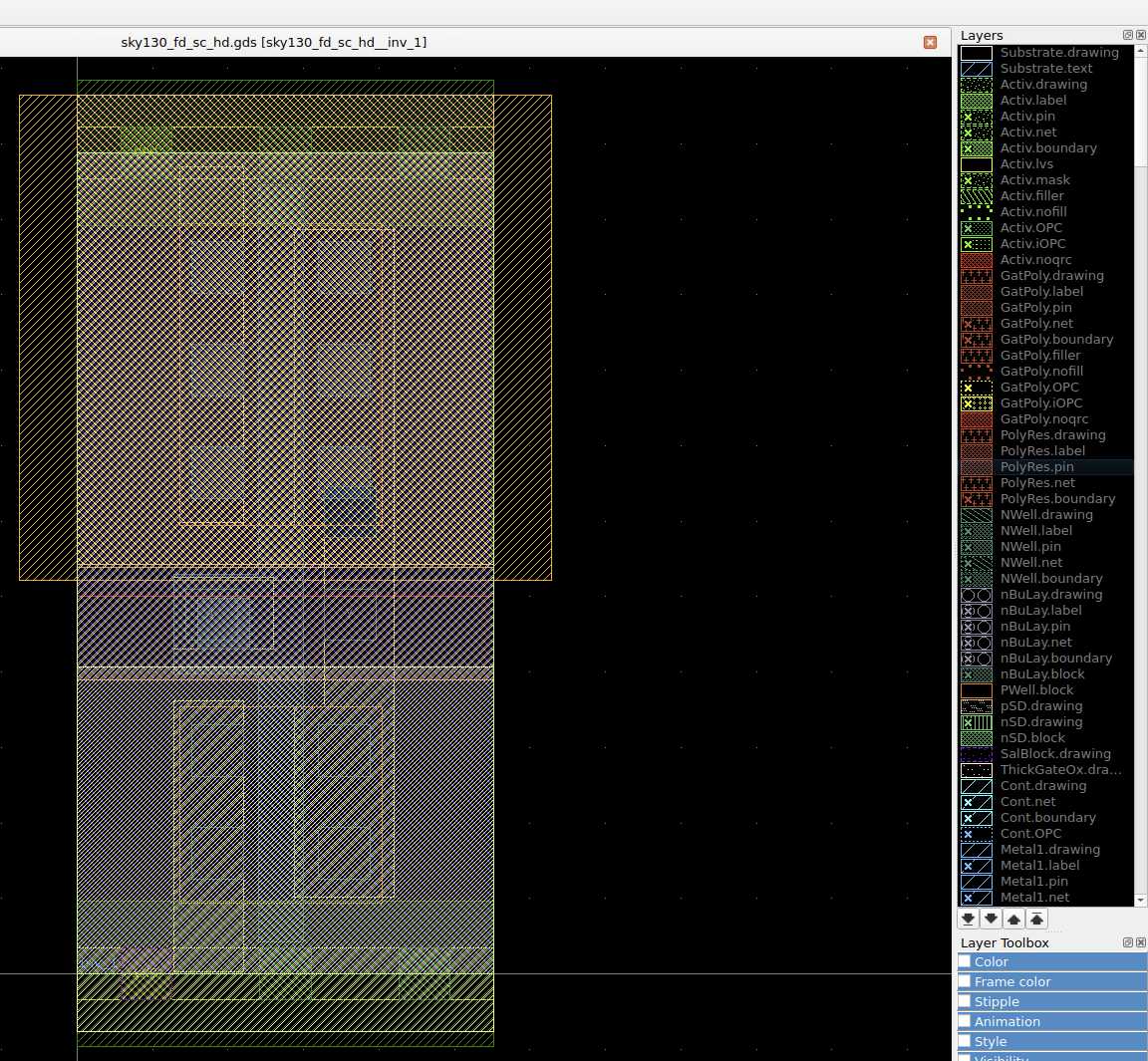Click the GatPoly.drawing layer pattern icon
Image resolution: width=1148 pixels, height=1061 pixels.
(977, 276)
